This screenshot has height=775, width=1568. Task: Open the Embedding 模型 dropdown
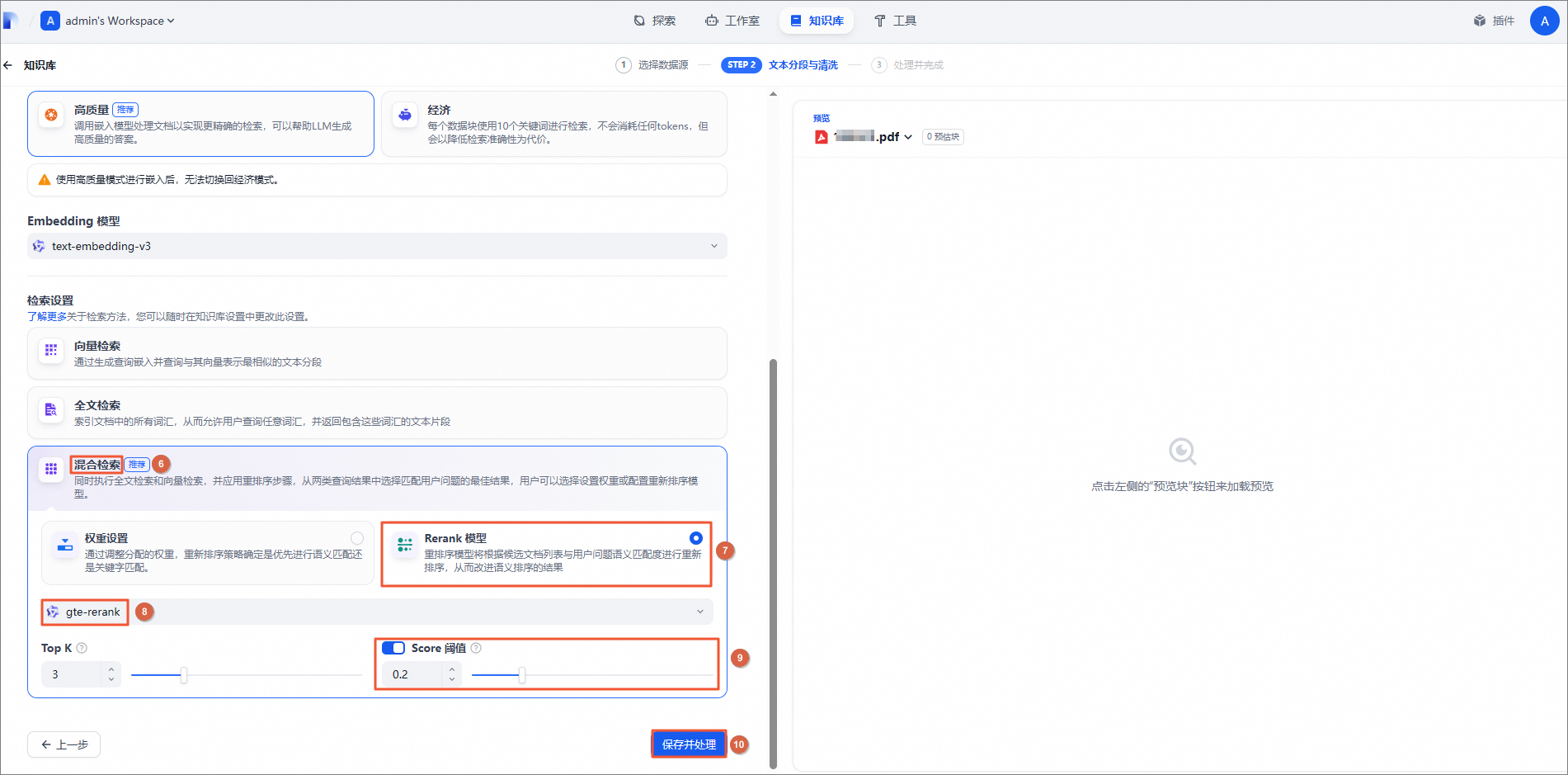click(x=377, y=246)
